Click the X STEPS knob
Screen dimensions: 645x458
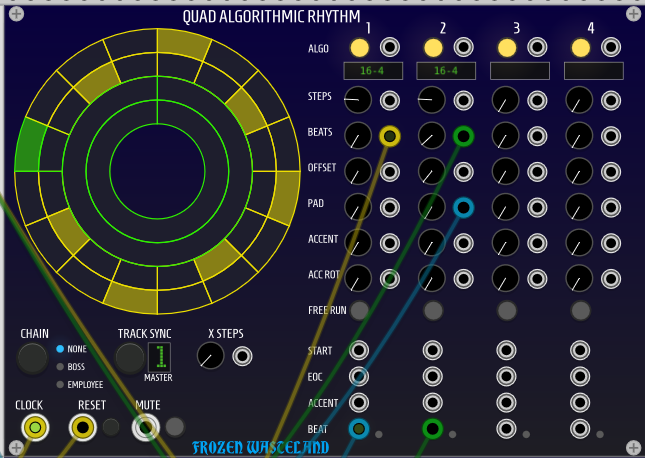pos(211,356)
